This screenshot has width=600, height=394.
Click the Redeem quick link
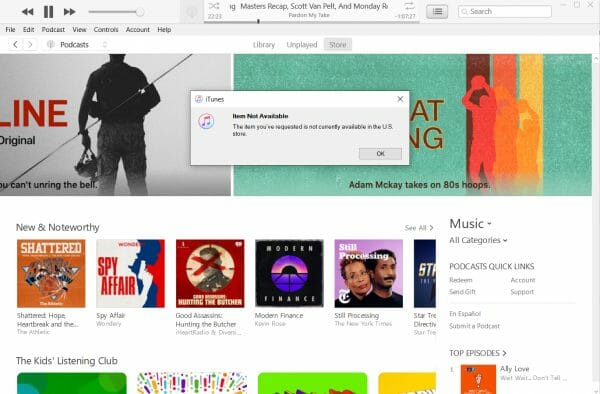click(x=461, y=280)
